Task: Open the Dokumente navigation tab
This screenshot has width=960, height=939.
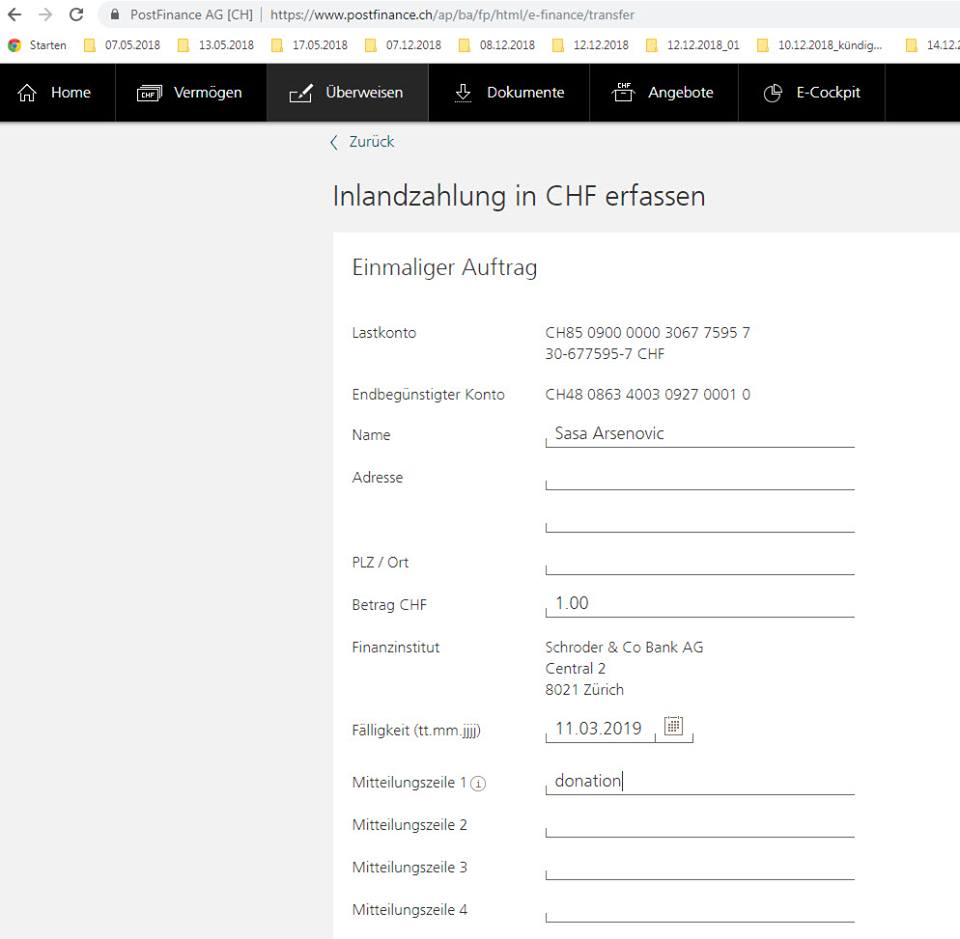Action: [509, 92]
